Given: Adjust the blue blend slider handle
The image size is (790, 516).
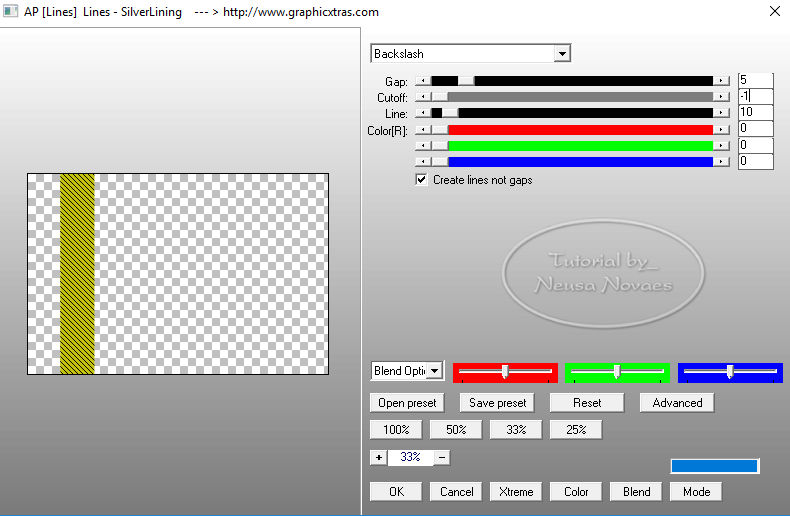Looking at the screenshot, I should (730, 372).
